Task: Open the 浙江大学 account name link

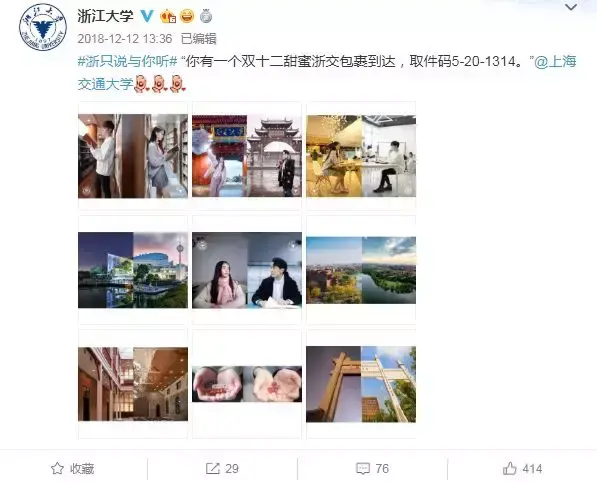Action: point(105,16)
